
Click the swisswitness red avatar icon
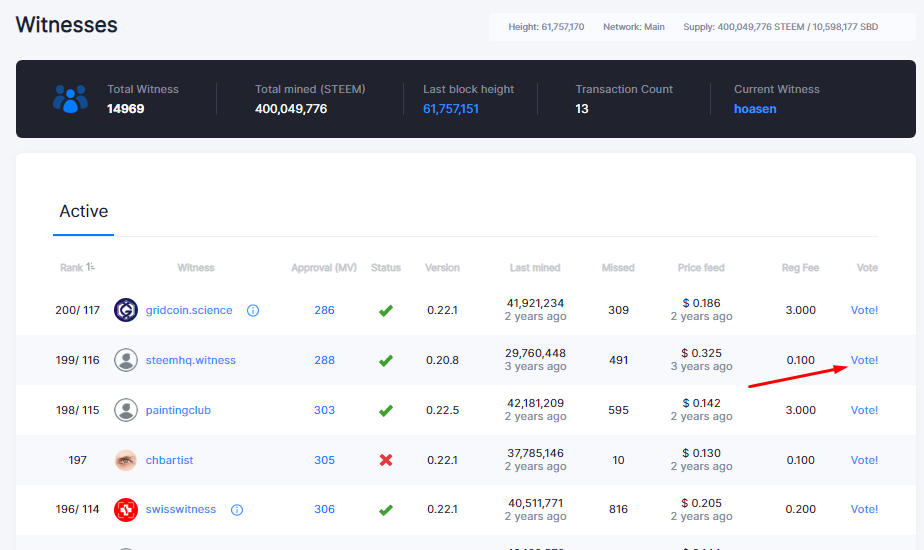126,510
